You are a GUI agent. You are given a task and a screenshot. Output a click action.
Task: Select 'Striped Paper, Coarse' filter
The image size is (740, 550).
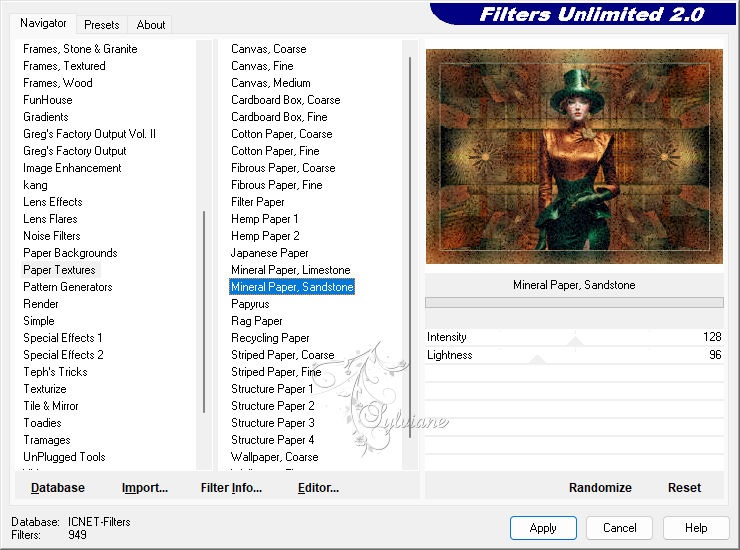(x=283, y=355)
